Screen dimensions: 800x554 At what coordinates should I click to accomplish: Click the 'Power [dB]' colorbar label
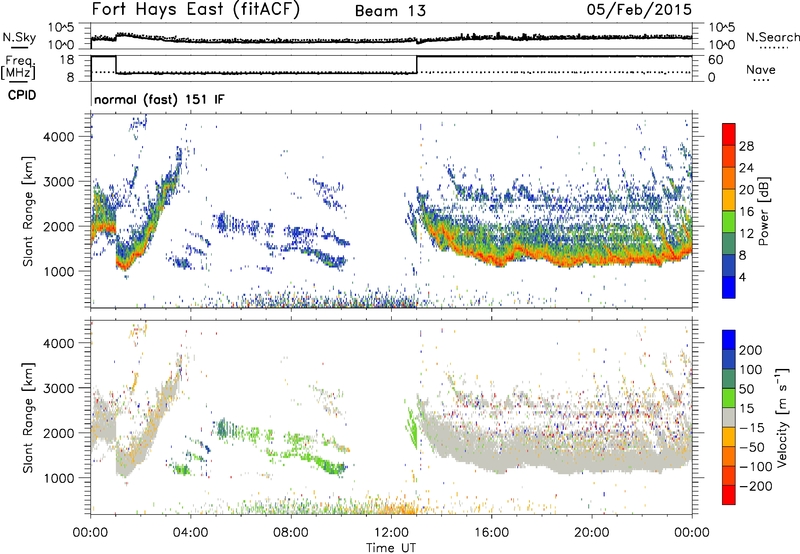coord(764,212)
